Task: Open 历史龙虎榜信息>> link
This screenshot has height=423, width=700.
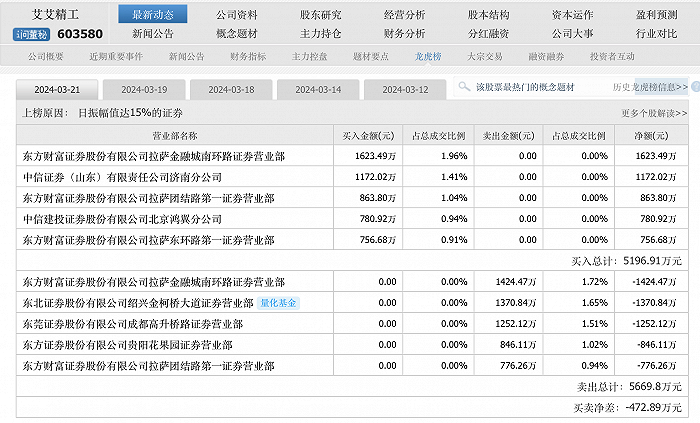Action: point(650,87)
